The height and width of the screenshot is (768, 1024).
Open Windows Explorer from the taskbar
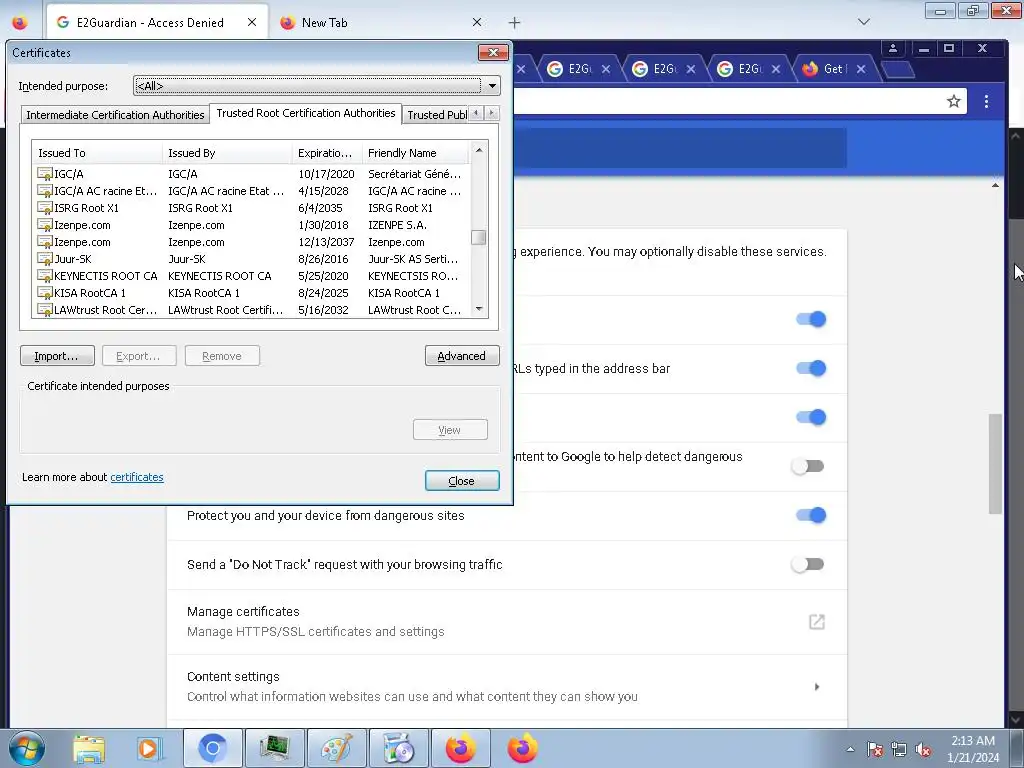89,749
